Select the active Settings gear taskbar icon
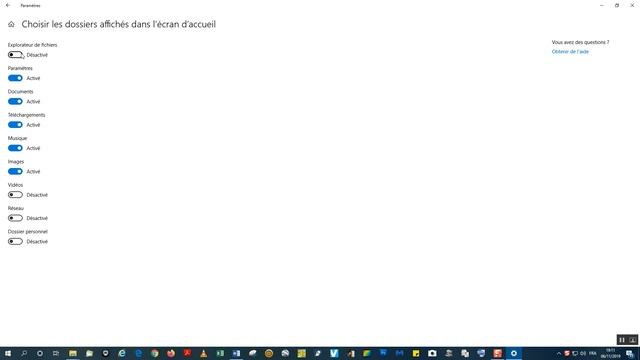 point(514,353)
